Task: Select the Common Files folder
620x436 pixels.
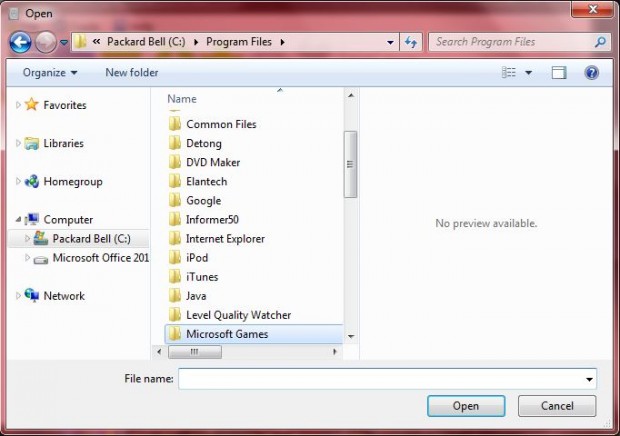Action: tap(221, 124)
